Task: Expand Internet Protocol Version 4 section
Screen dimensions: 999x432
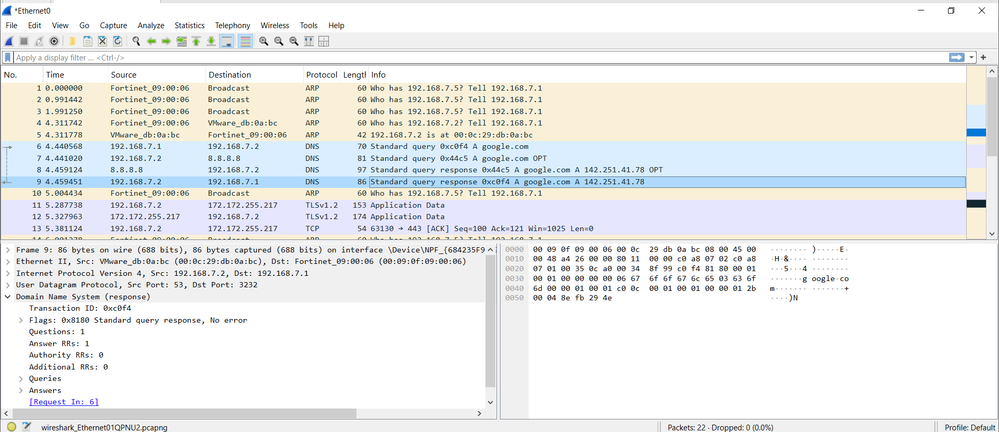Action: point(8,273)
